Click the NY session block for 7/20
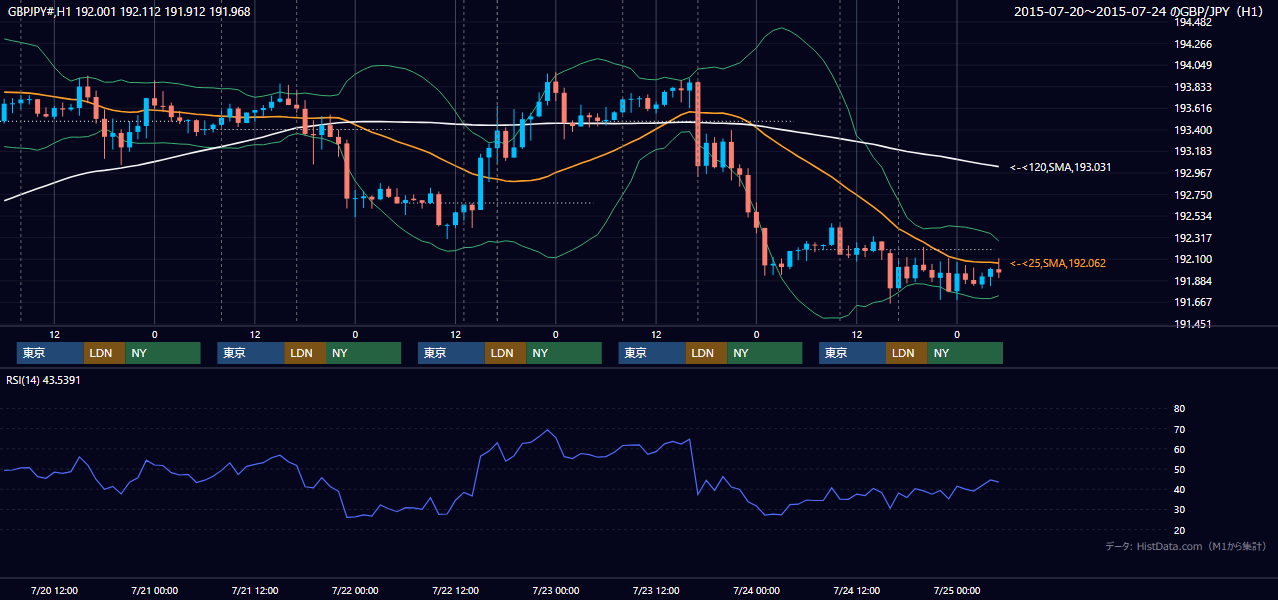This screenshot has height=600, width=1278. tap(163, 353)
